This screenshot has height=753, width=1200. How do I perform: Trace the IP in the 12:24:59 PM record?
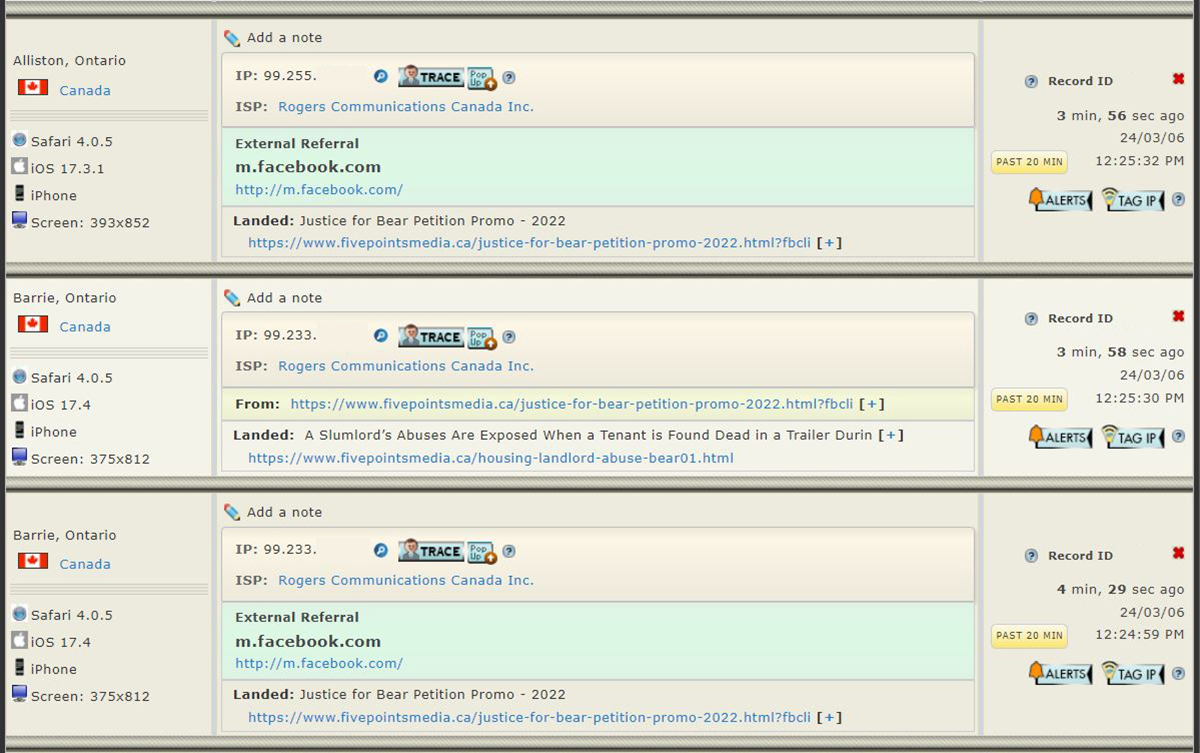pyautogui.click(x=430, y=551)
